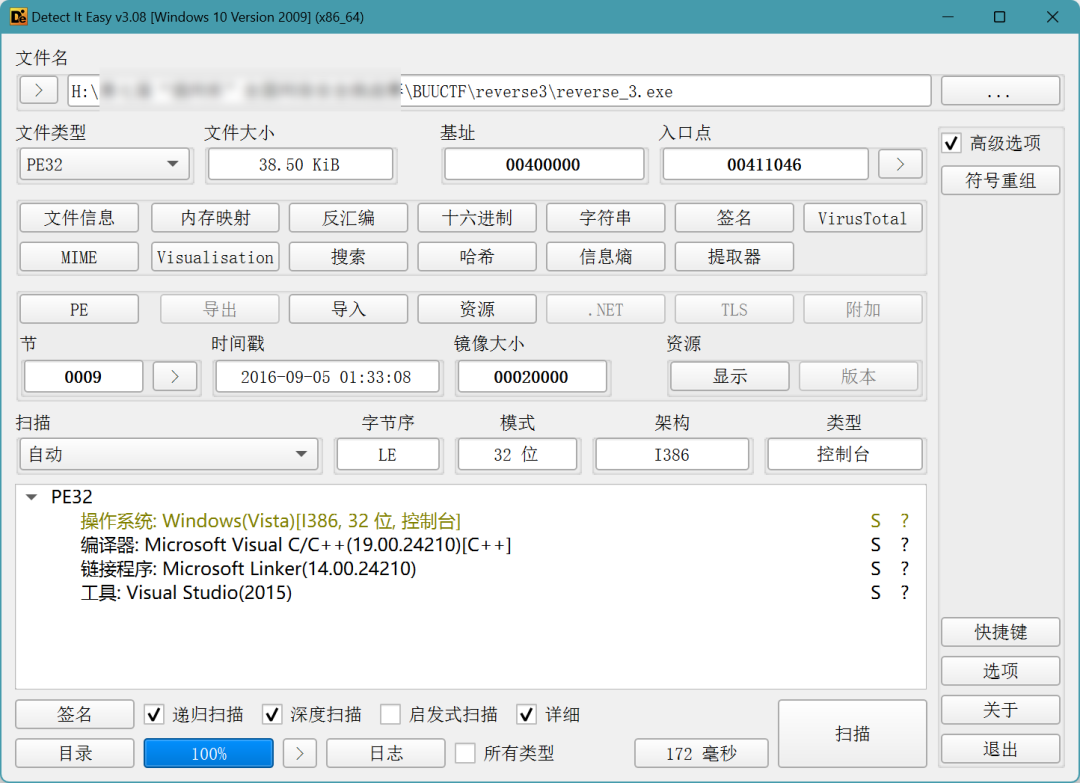Open 十六进制 hex view
Image resolution: width=1080 pixels, height=783 pixels.
click(477, 218)
